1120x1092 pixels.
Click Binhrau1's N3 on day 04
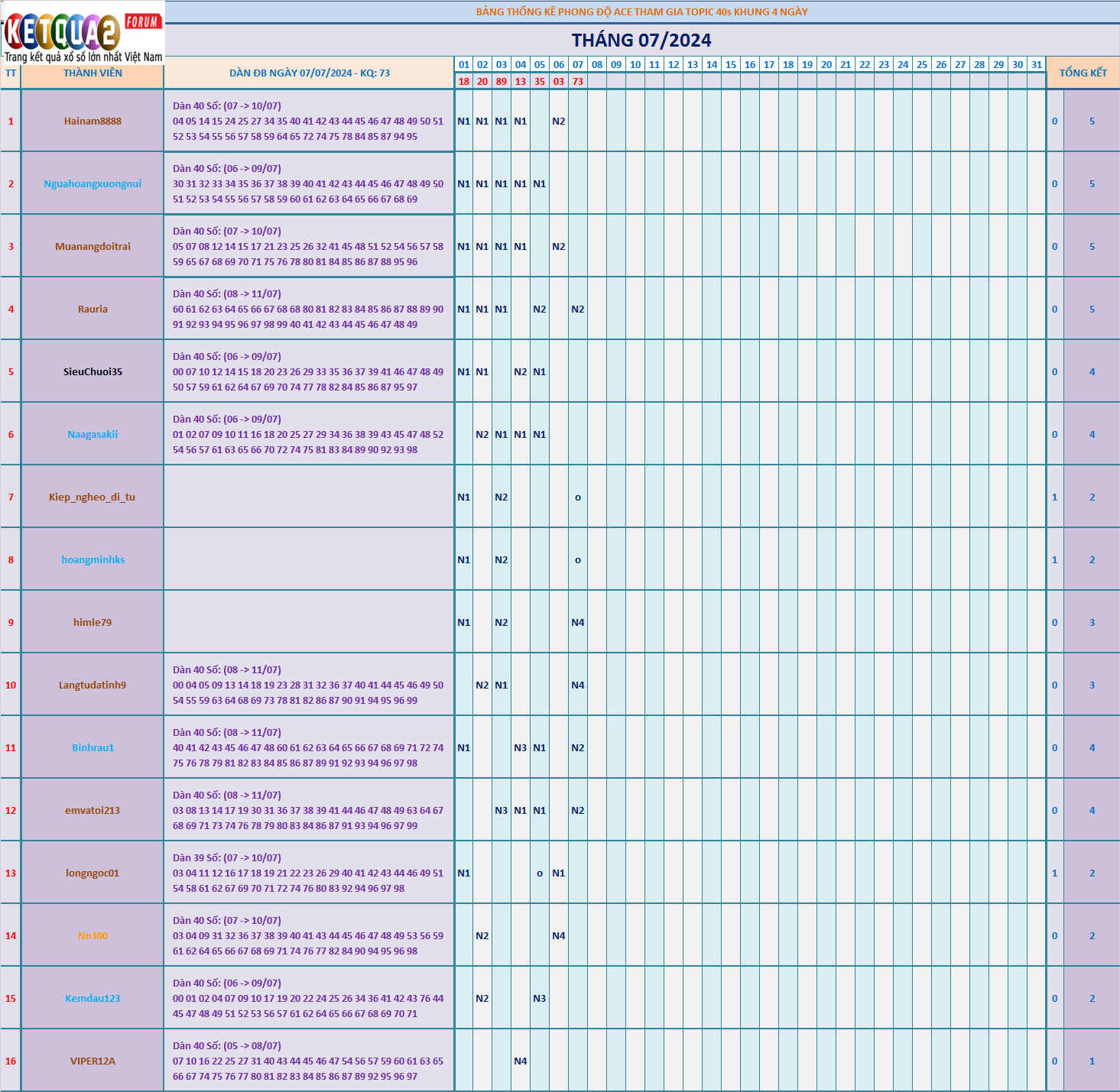521,747
